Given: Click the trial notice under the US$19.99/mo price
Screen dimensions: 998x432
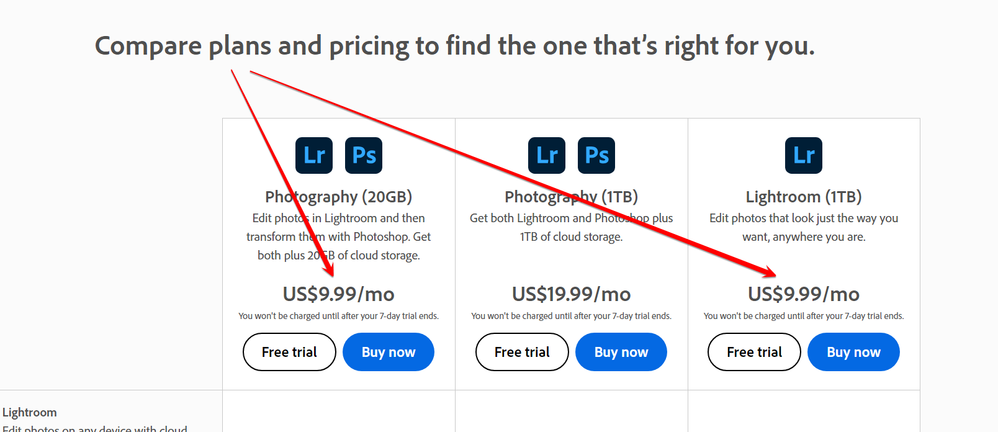Looking at the screenshot, I should pyautogui.click(x=571, y=316).
